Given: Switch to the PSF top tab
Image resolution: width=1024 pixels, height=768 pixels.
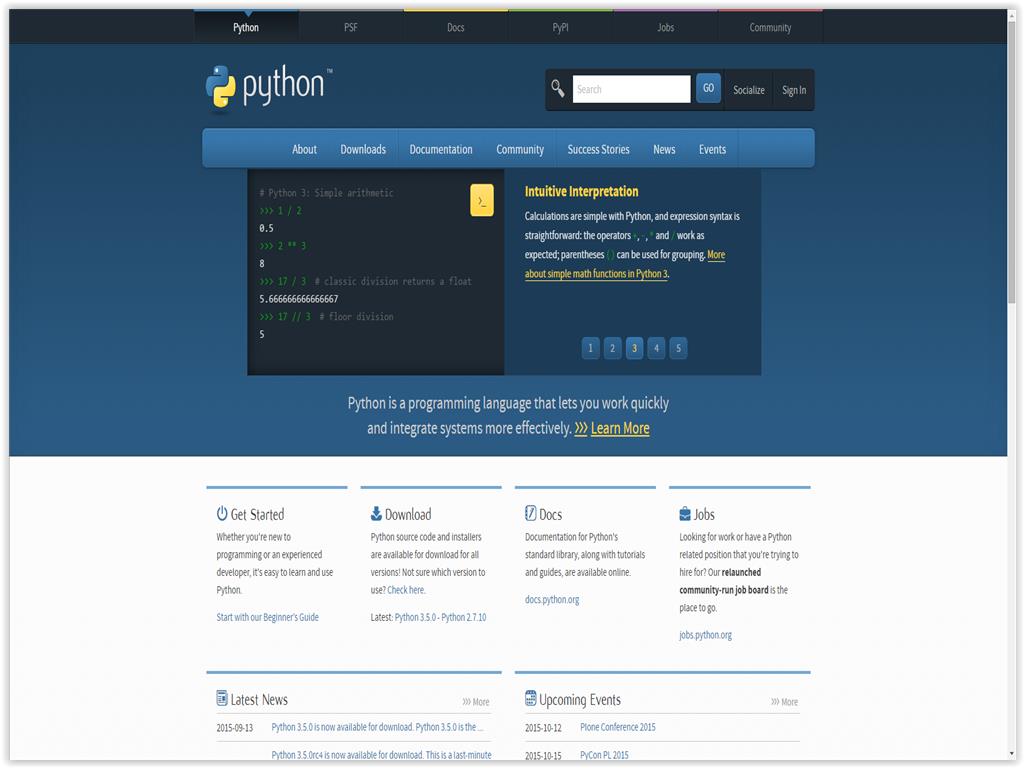Looking at the screenshot, I should [x=351, y=27].
